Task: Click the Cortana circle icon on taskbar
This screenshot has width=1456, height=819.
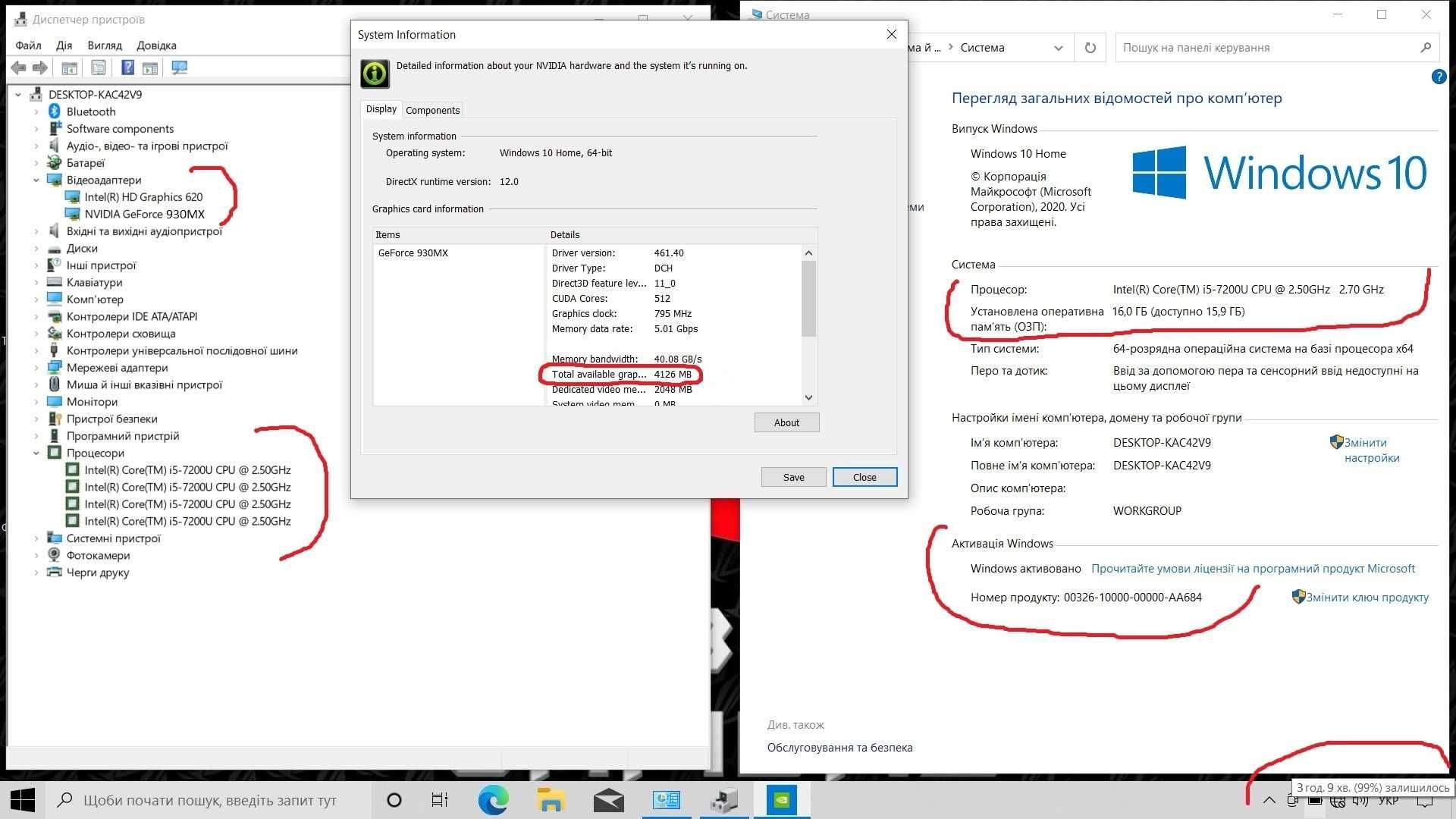Action: pos(394,800)
